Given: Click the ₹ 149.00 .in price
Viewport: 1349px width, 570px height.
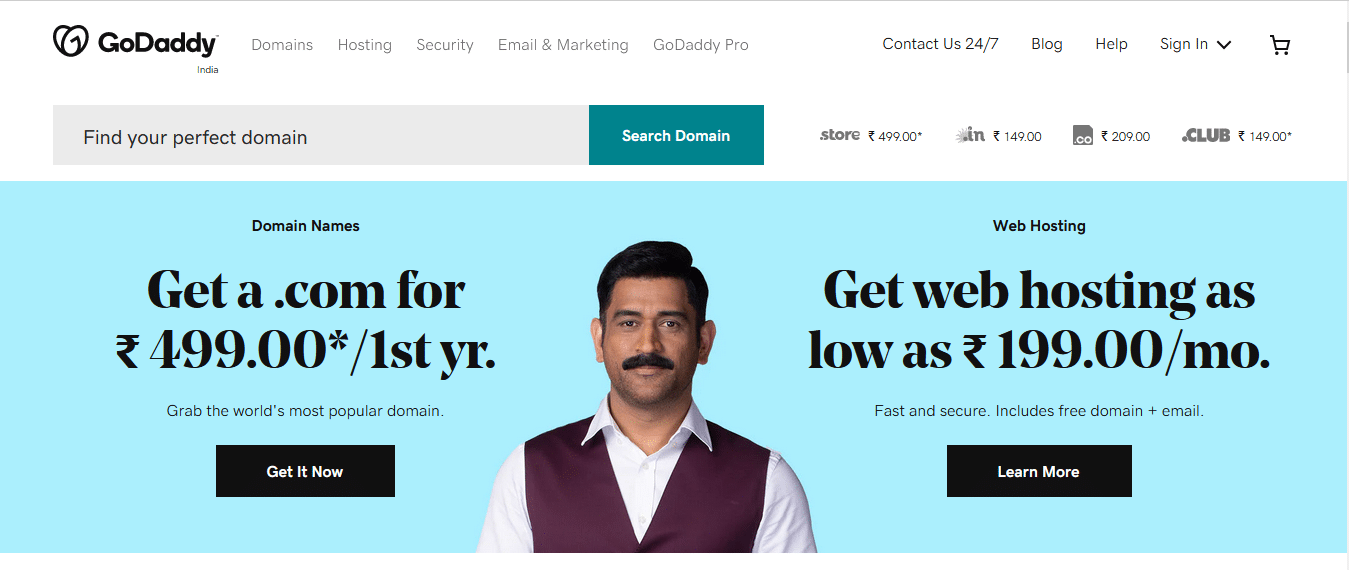Looking at the screenshot, I should click(x=1017, y=136).
